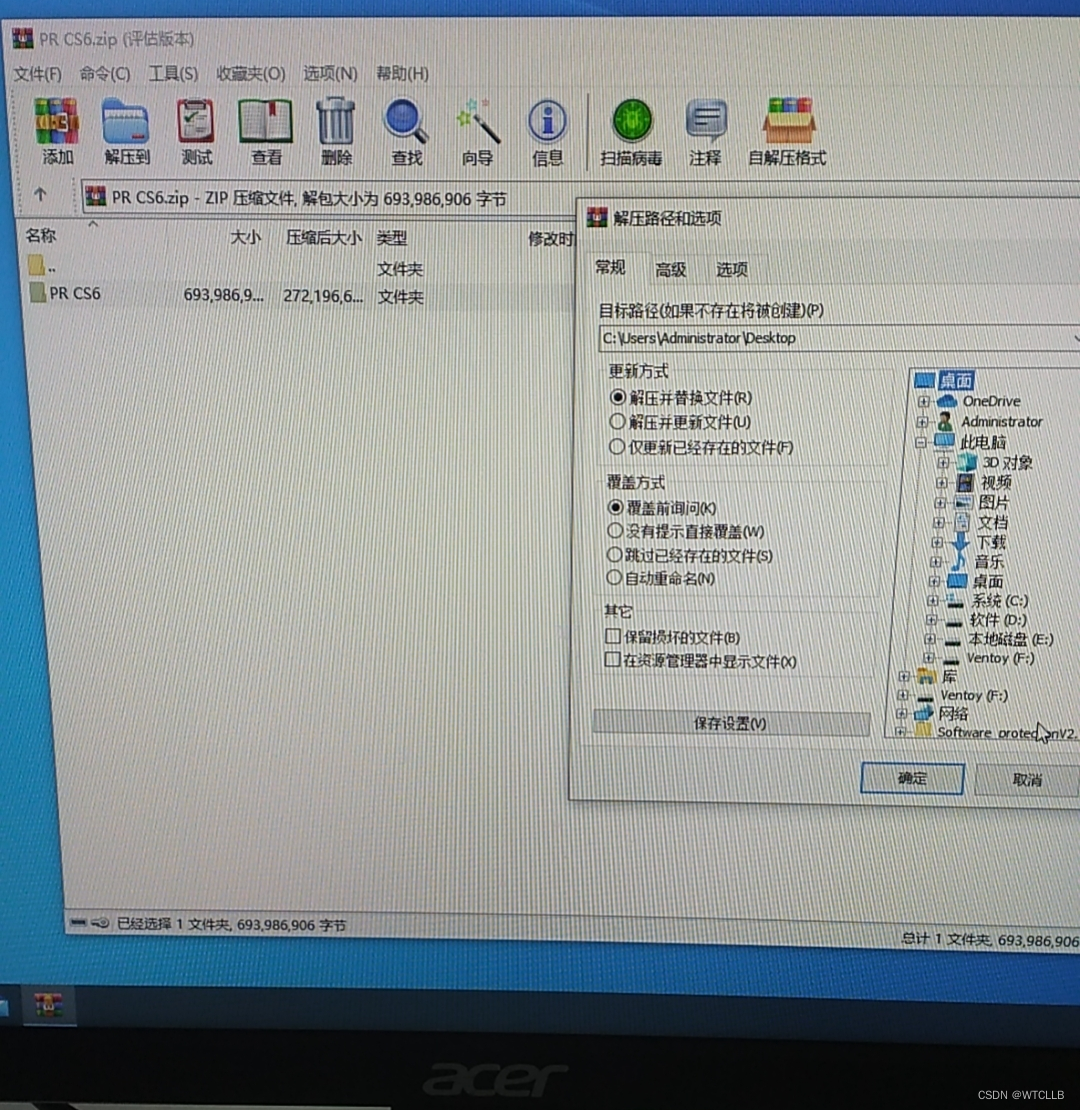Click the WinRAR icon in the taskbar

[48, 1005]
